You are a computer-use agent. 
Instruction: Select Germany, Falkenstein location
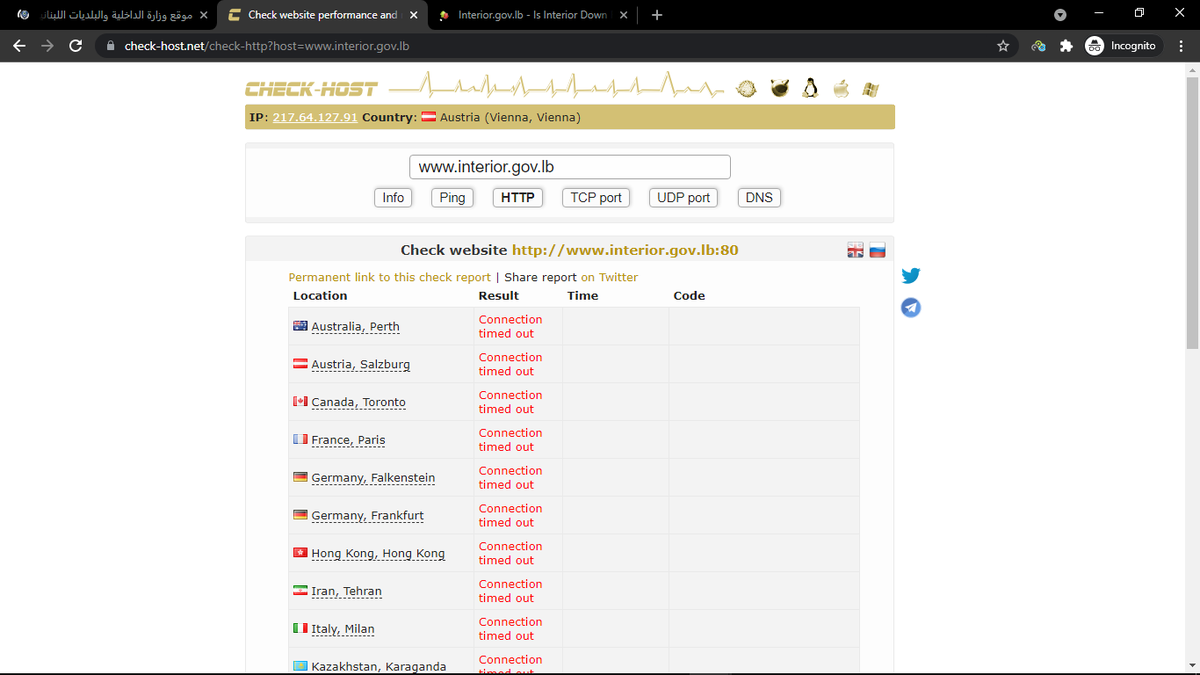[x=373, y=479]
